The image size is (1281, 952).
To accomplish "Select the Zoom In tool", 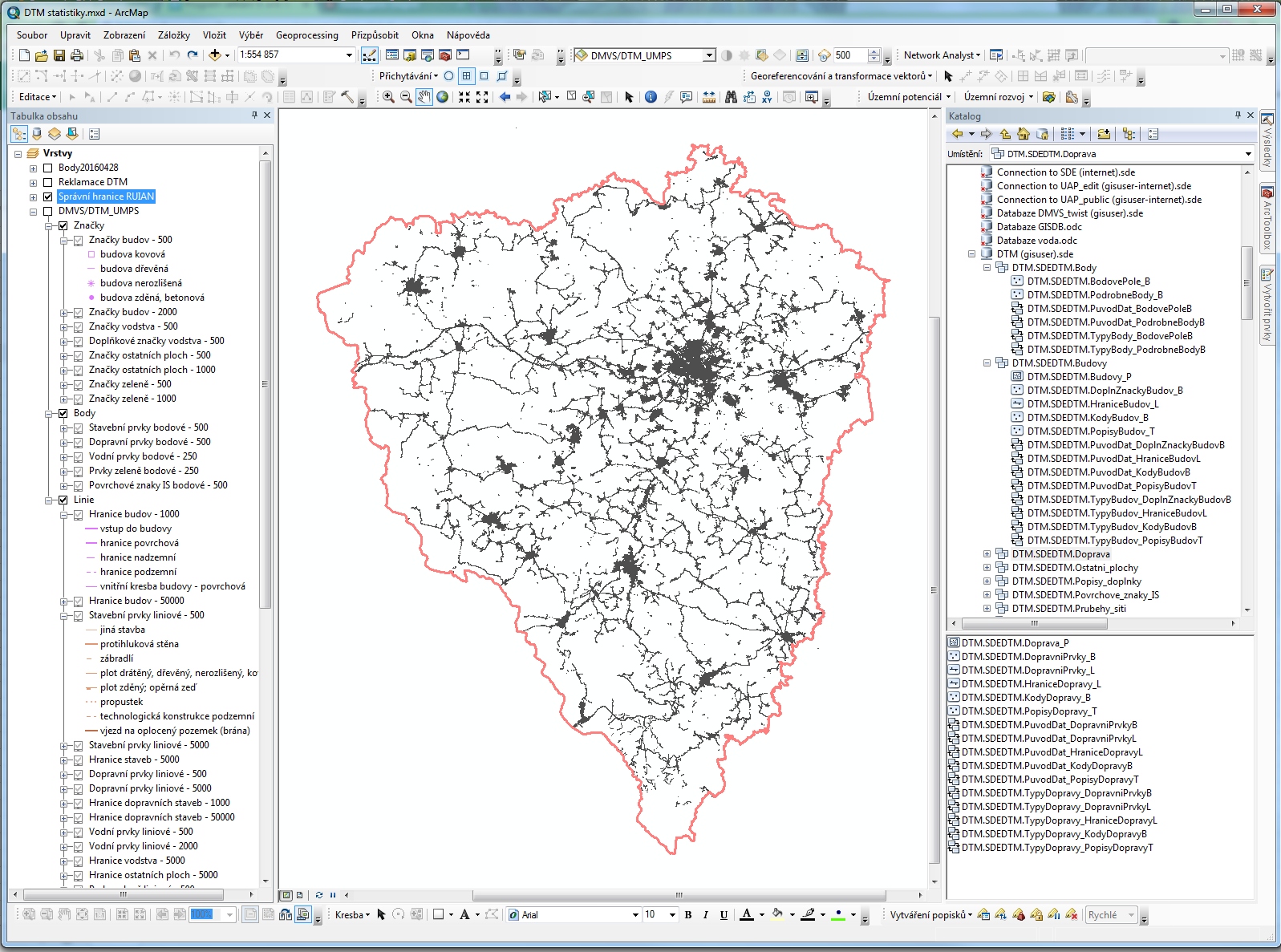I will tap(388, 97).
